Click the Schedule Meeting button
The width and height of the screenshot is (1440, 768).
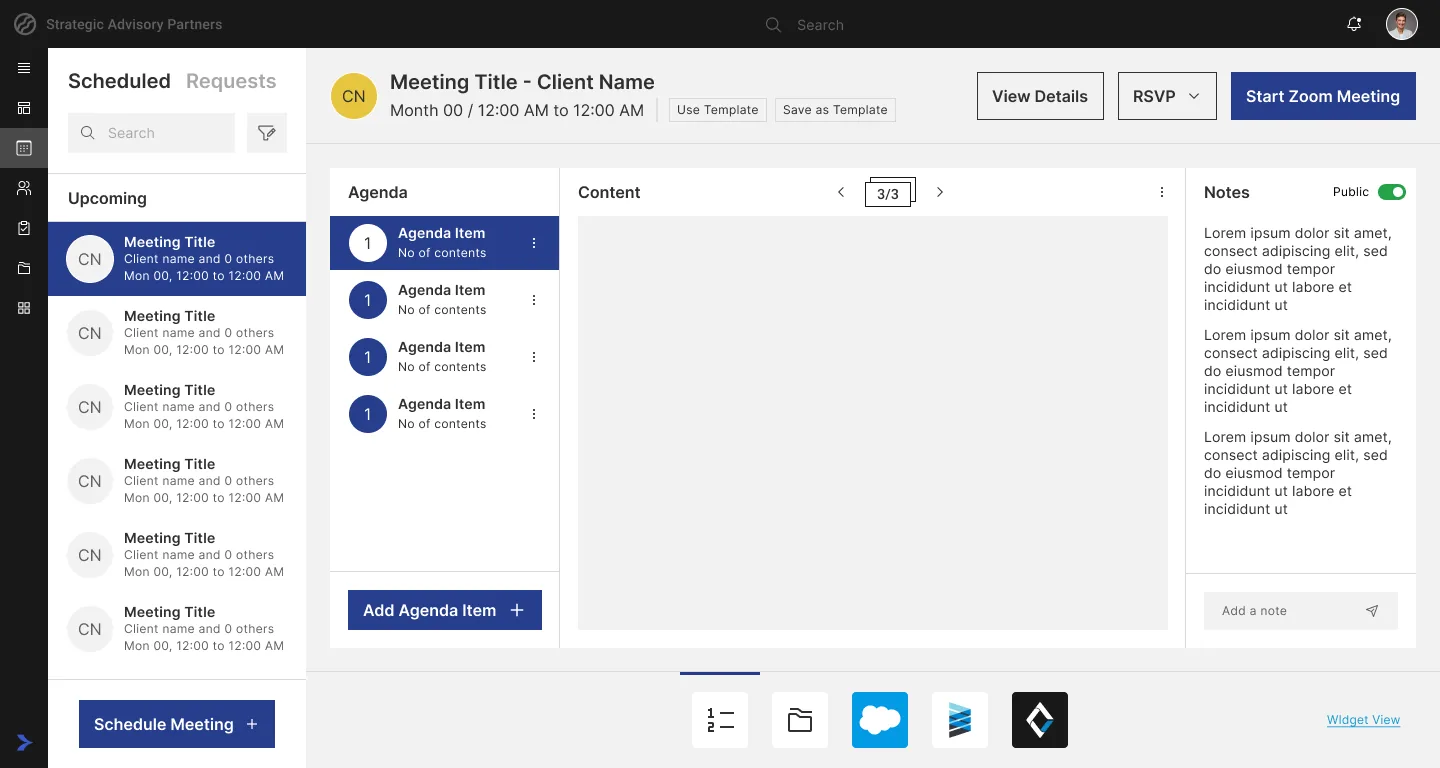177,724
